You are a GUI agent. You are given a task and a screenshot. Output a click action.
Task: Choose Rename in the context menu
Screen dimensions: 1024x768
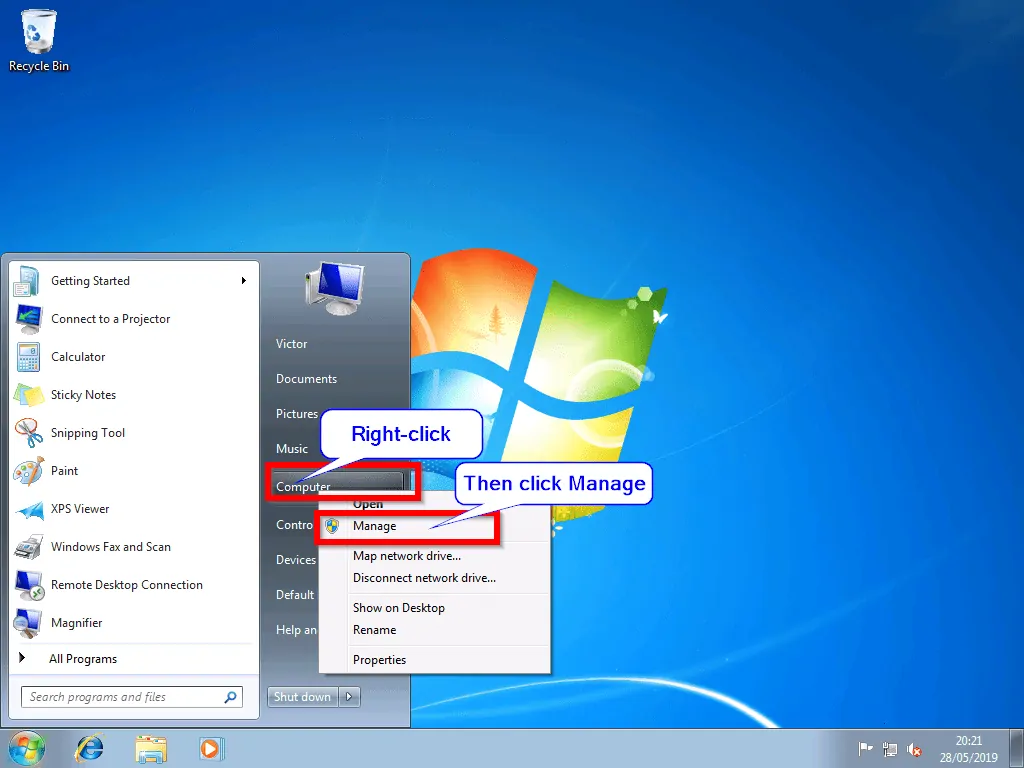pyautogui.click(x=374, y=630)
